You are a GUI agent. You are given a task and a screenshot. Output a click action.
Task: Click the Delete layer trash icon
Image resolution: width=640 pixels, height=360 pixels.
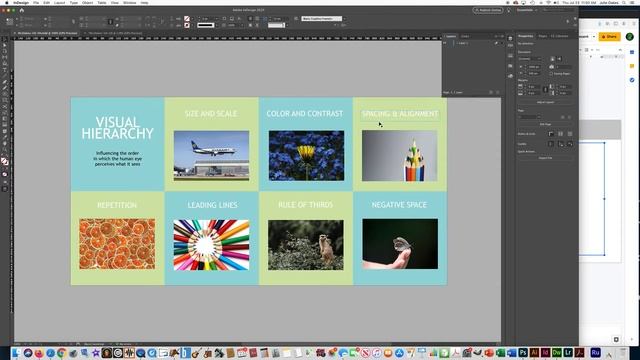[x=498, y=93]
